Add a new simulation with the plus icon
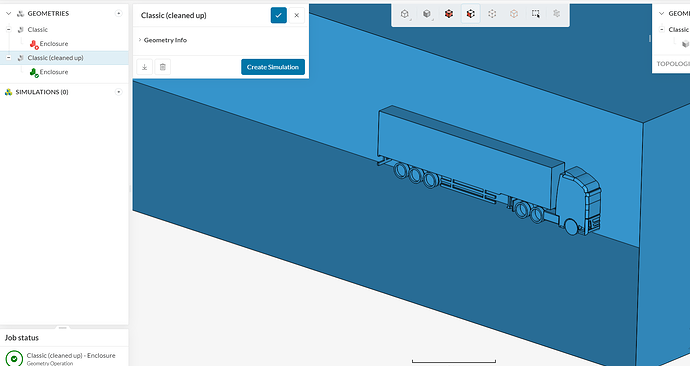Image resolution: width=690 pixels, height=366 pixels. 118,92
